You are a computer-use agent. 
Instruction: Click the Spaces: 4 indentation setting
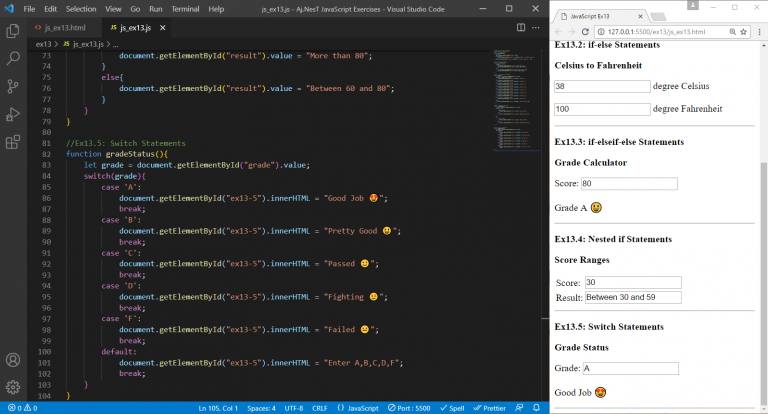262,408
